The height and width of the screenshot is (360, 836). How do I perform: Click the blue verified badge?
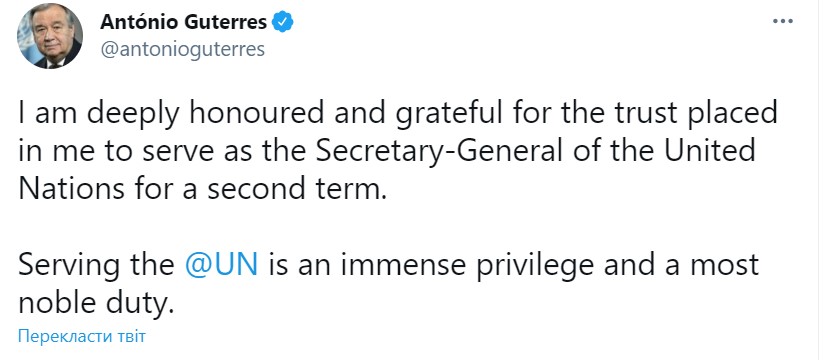[x=283, y=22]
